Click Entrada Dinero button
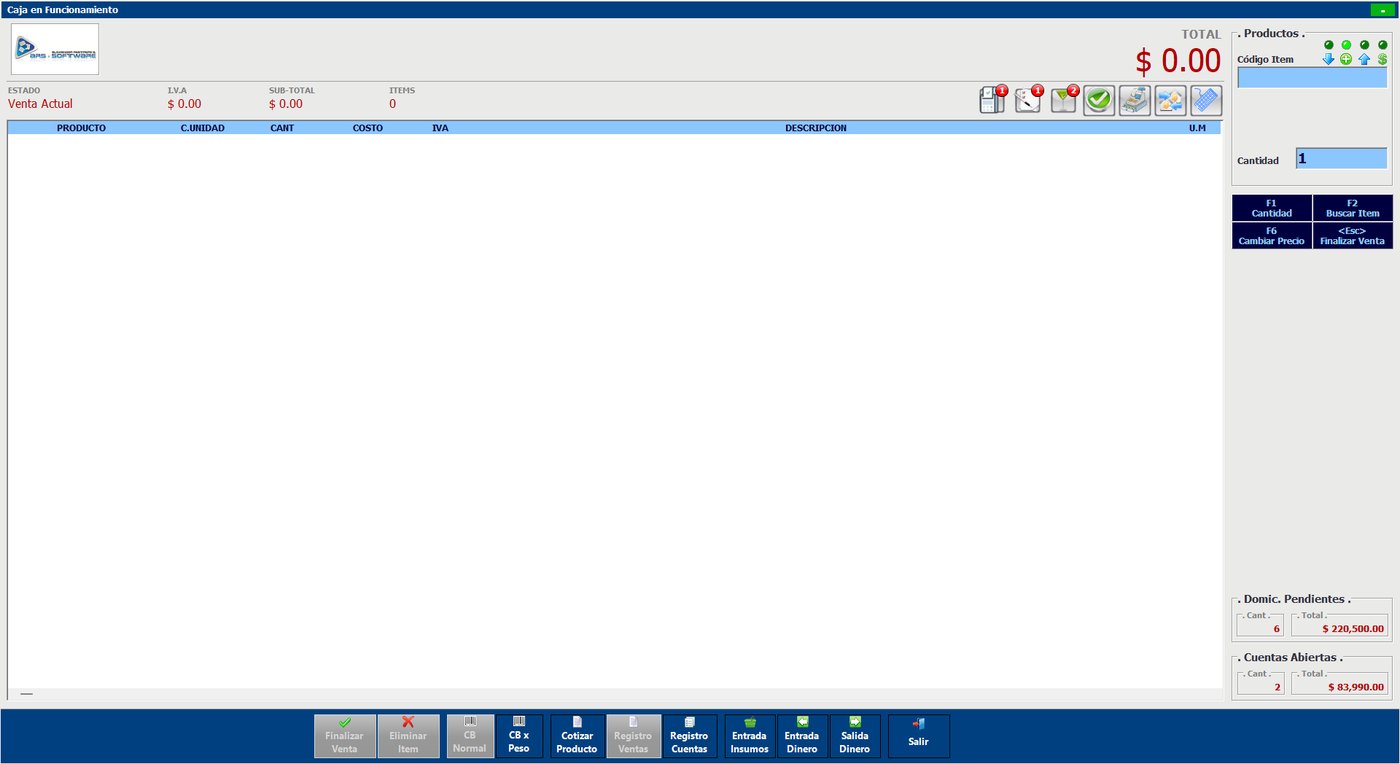This screenshot has height=764, width=1400. click(x=802, y=736)
